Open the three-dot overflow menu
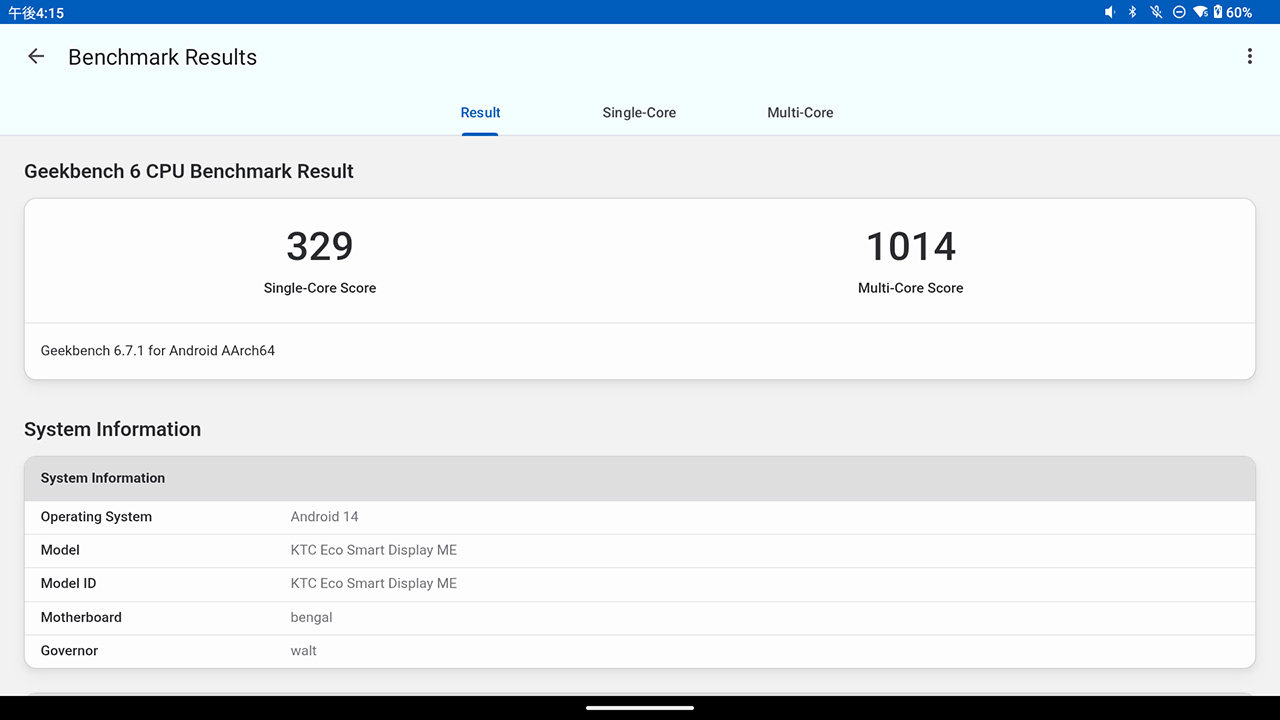 pos(1249,57)
